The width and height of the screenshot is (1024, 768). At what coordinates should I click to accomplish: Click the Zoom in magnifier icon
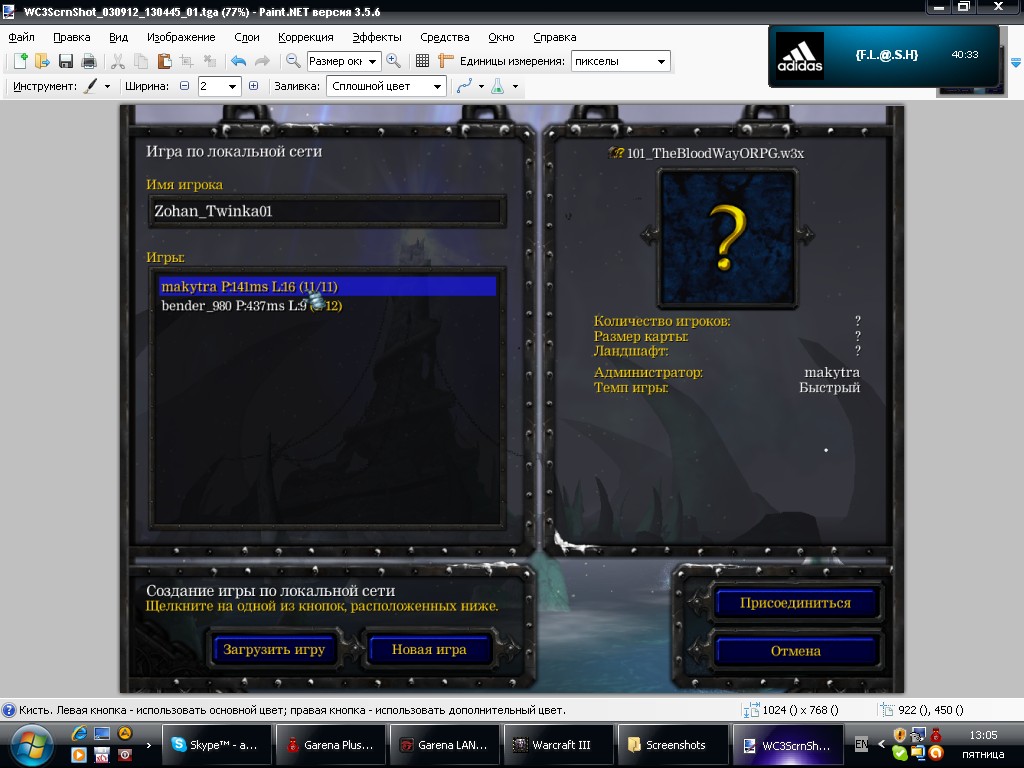[x=393, y=61]
